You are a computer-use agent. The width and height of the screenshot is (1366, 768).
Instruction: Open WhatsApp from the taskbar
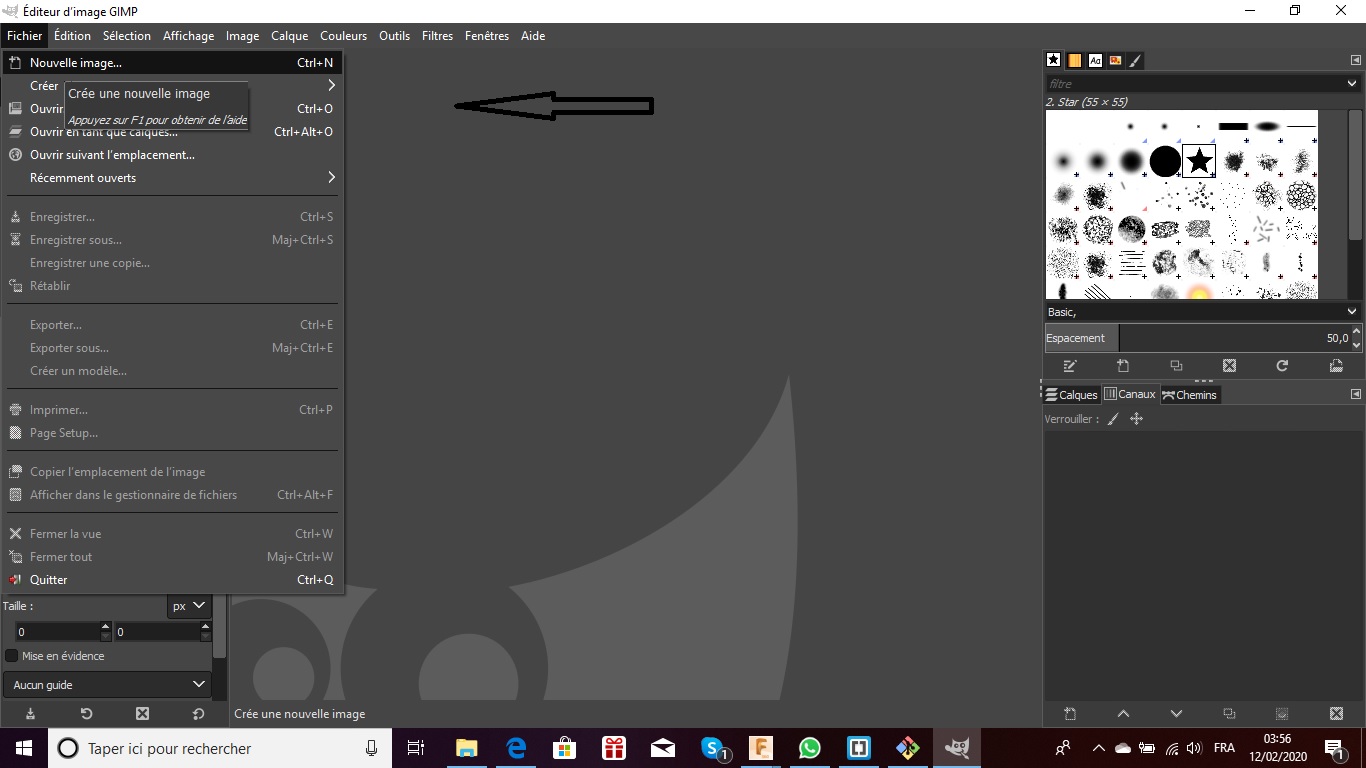click(810, 748)
